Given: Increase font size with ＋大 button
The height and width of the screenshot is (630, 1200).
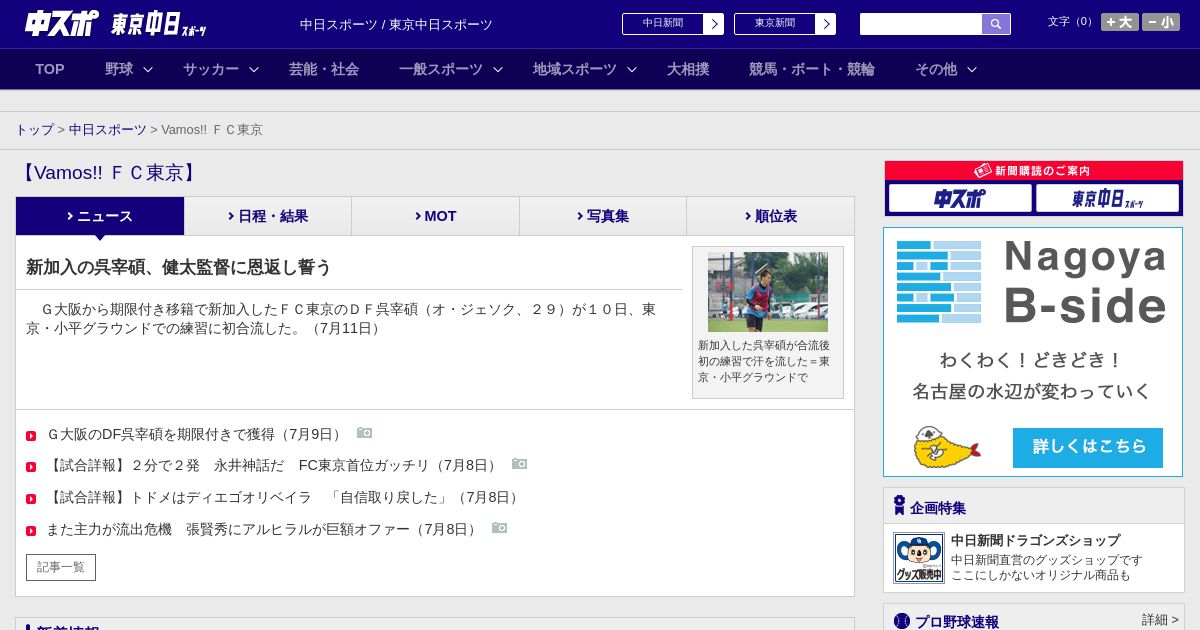Looking at the screenshot, I should [1119, 22].
